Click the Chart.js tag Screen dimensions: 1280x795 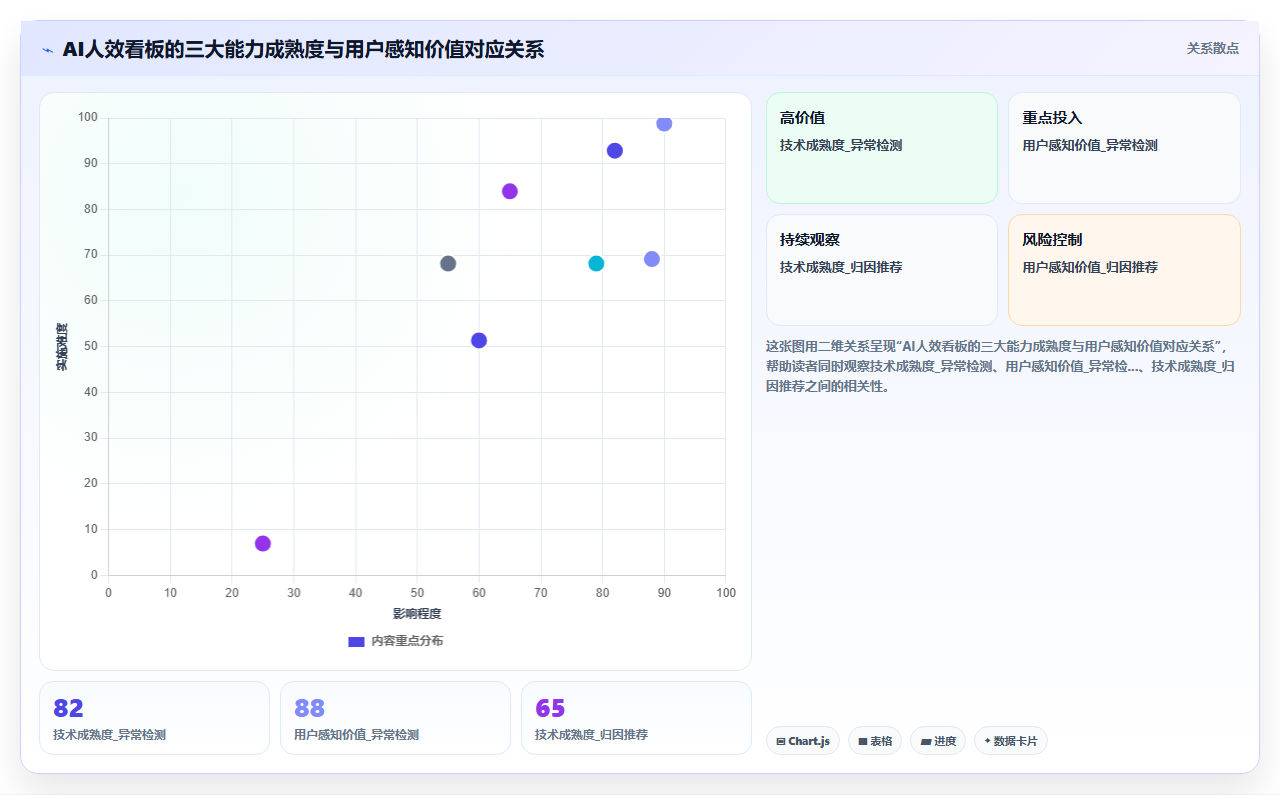(x=803, y=741)
